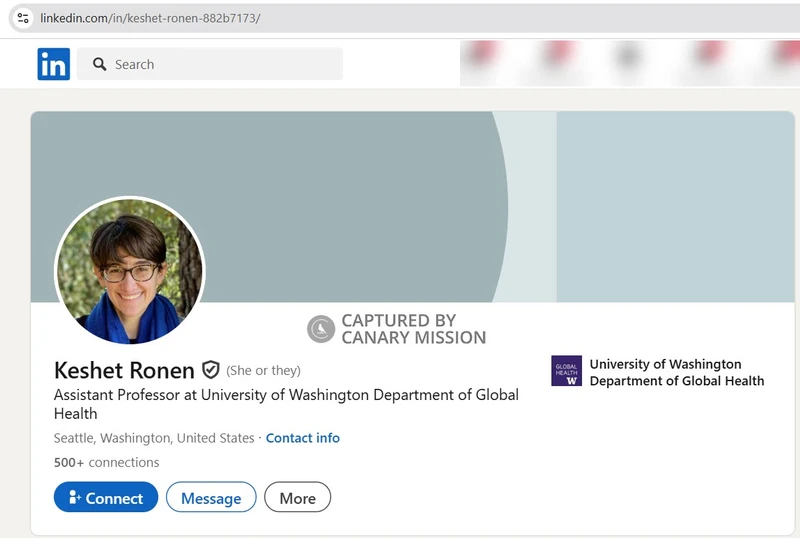View the profile cover banner image
Screen dimensions: 800x538
(412, 206)
